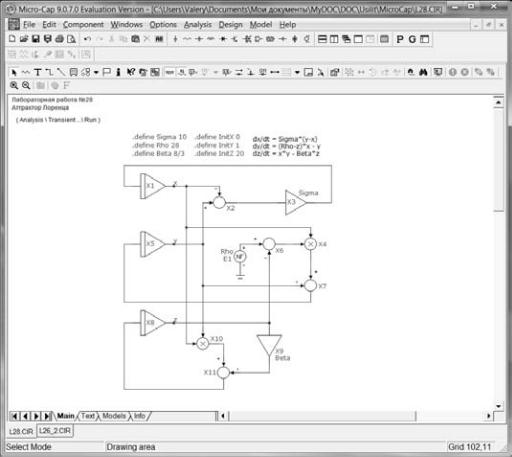Click the binoculars icon in lower toolbar
The height and width of the screenshot is (457, 512).
point(423,72)
